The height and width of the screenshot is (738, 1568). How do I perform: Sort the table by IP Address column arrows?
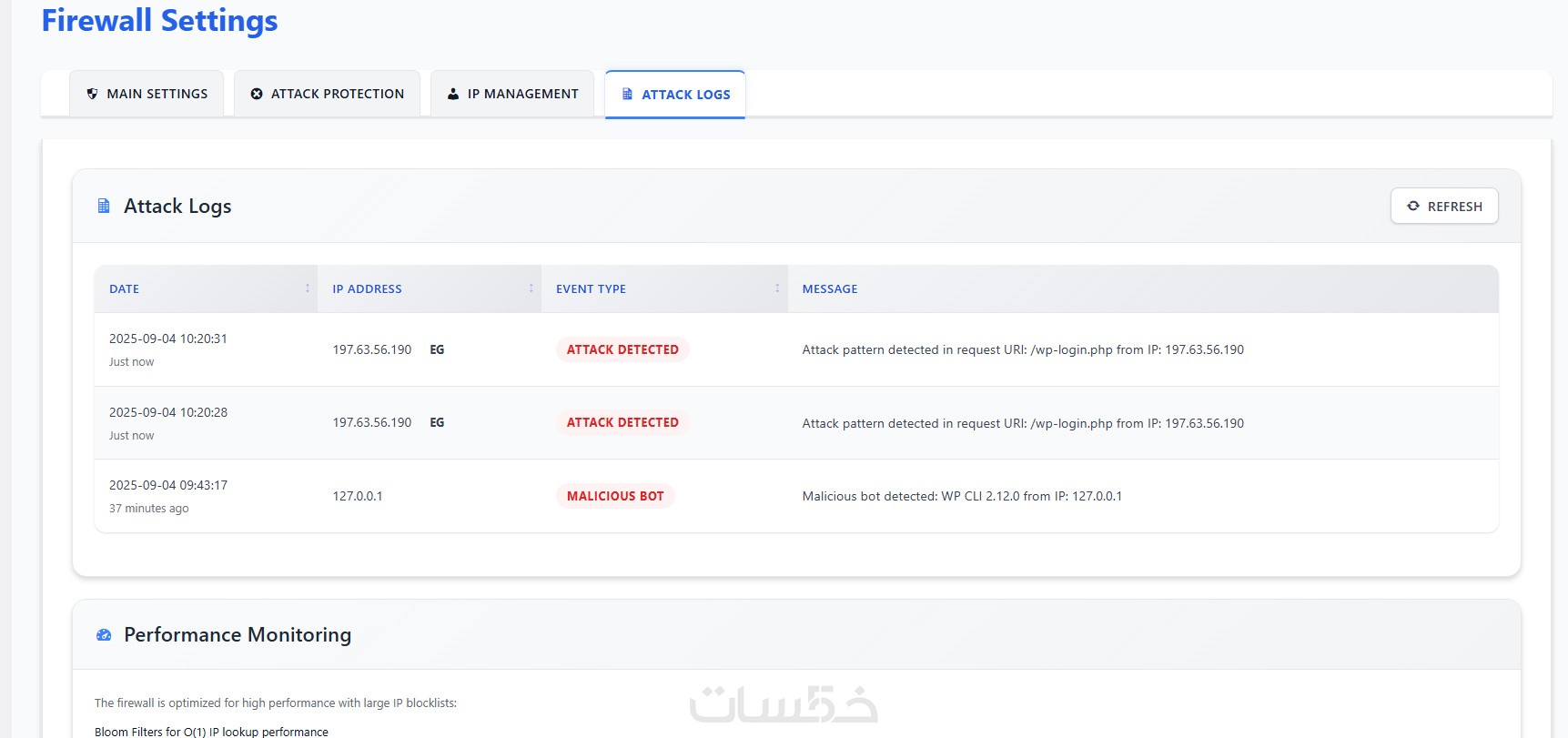coord(531,288)
